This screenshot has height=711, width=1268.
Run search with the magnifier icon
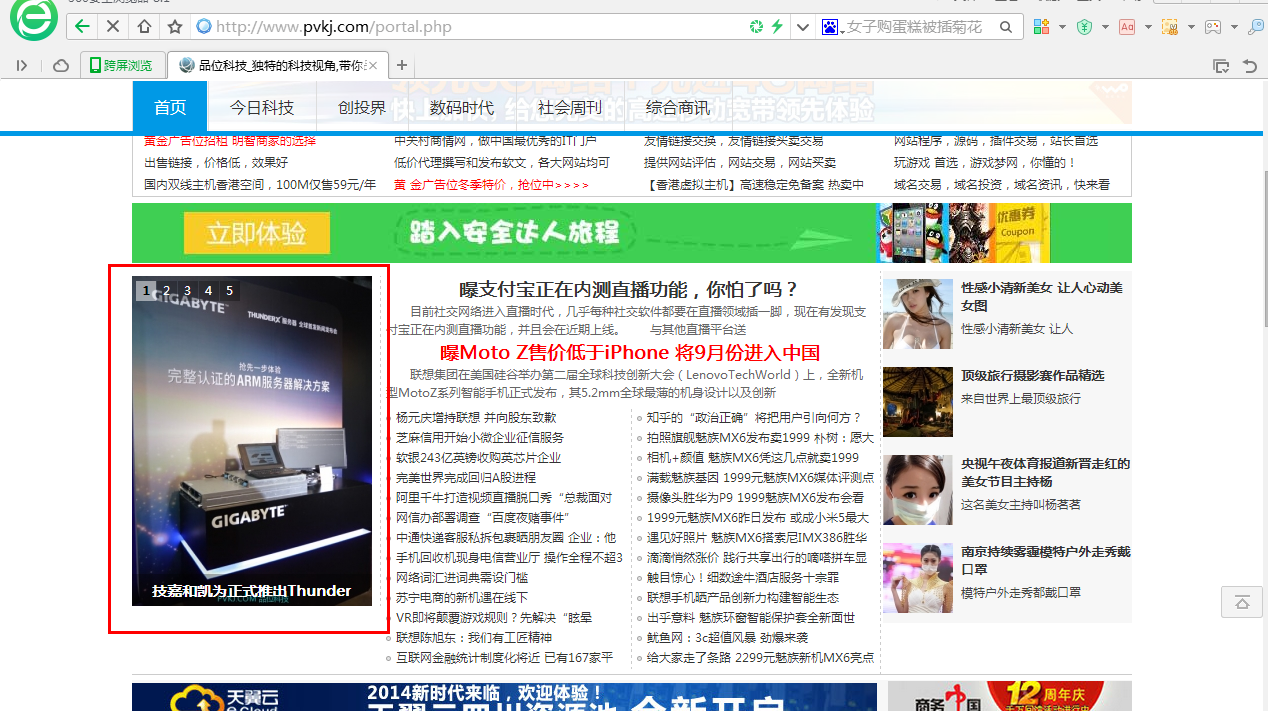tap(1006, 27)
